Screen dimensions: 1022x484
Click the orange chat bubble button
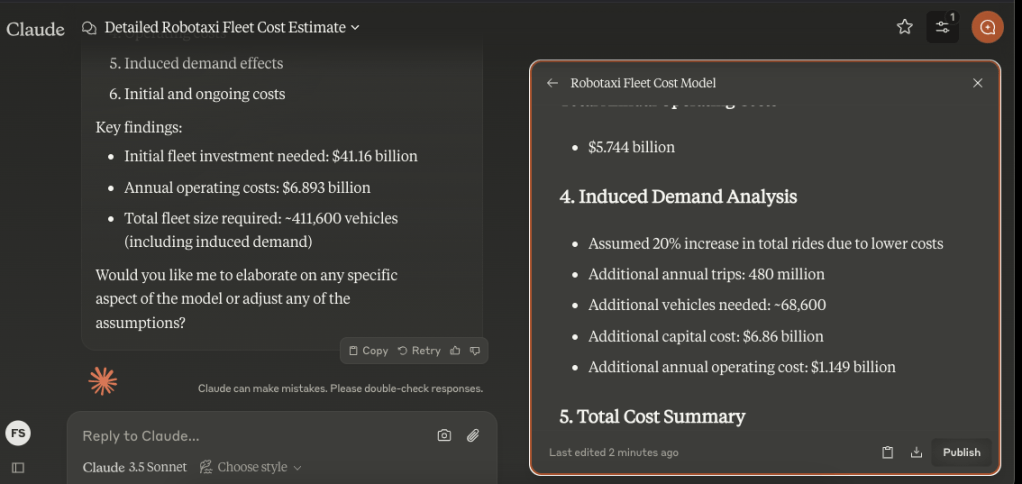point(987,27)
